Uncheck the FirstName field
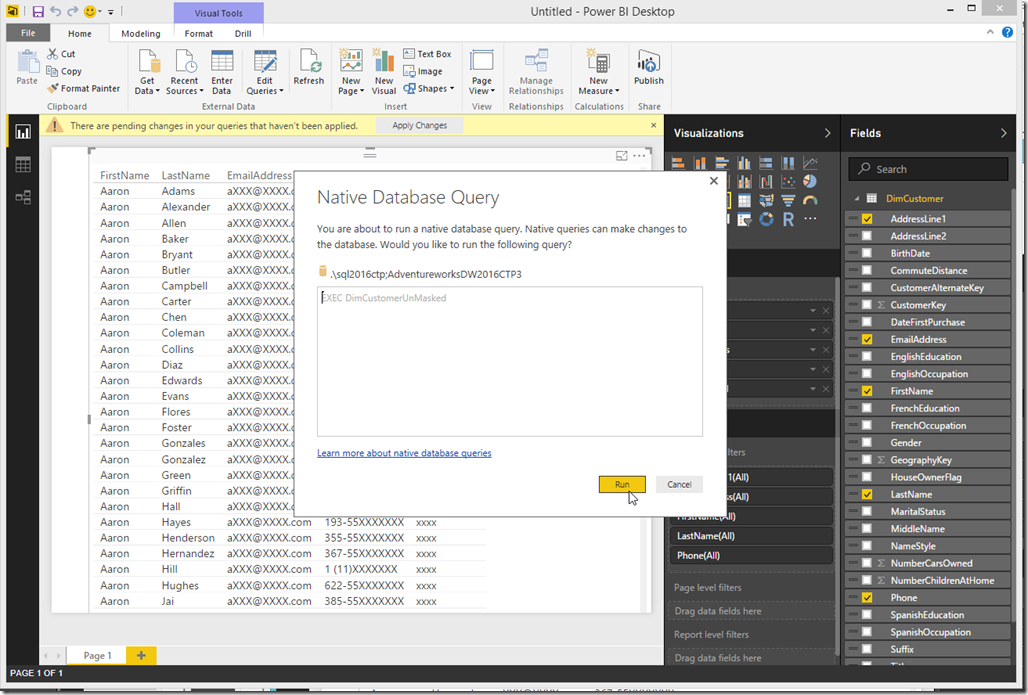 click(x=867, y=391)
